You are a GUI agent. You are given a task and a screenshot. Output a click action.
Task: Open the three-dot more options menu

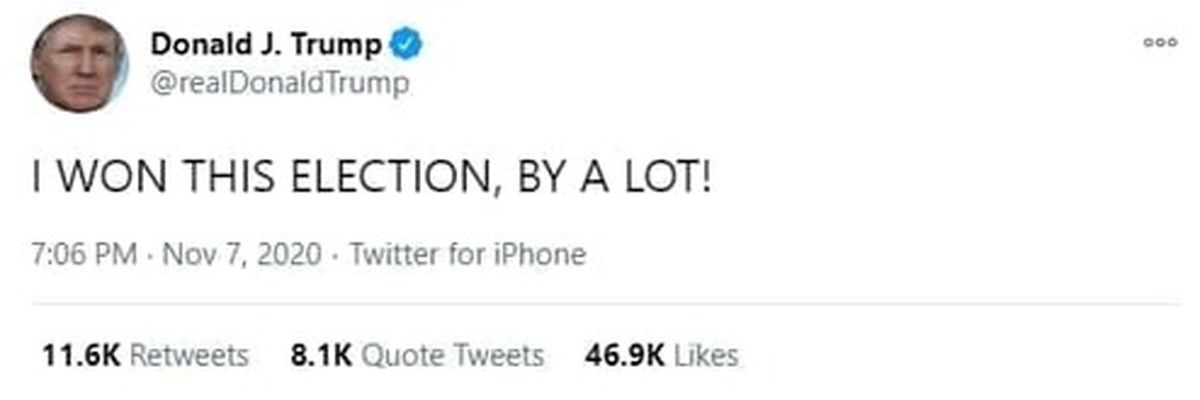pos(1160,43)
